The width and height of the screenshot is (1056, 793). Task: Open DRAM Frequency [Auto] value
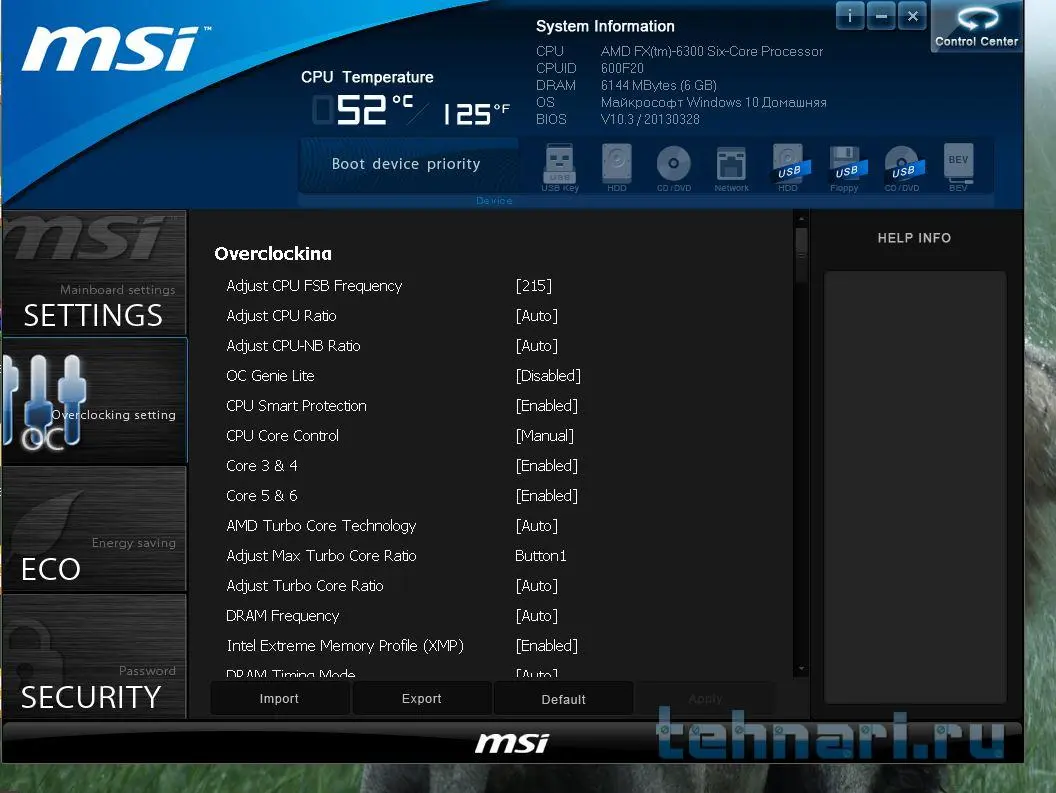pos(536,616)
